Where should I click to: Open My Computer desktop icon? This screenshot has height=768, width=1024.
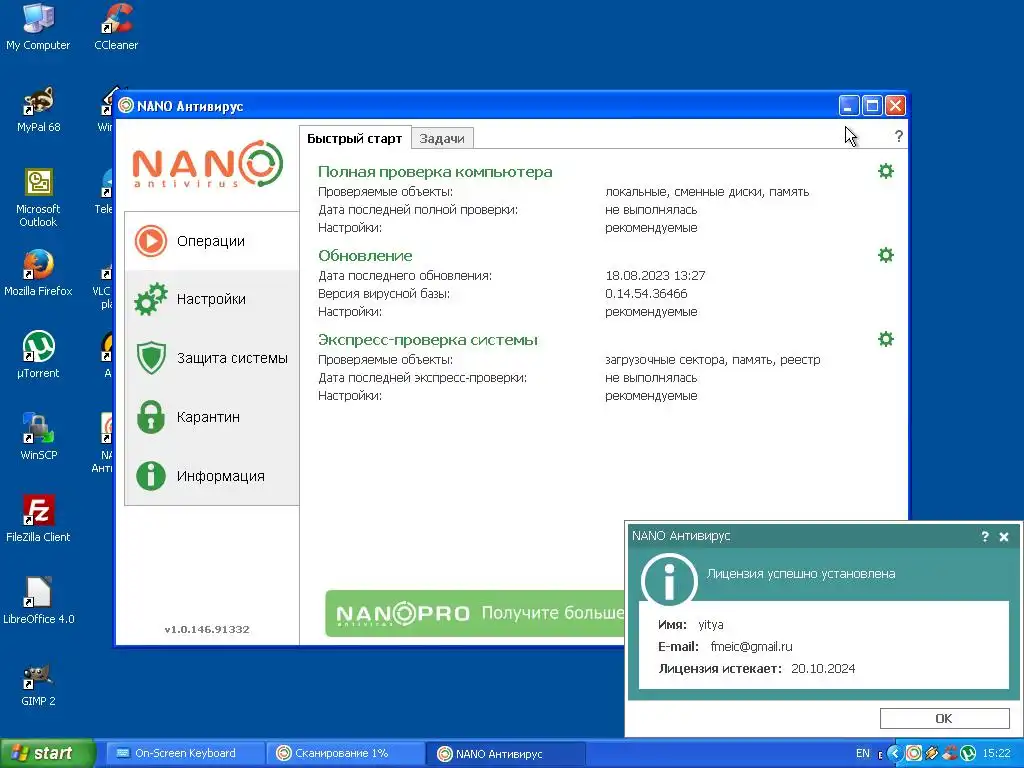[x=38, y=27]
